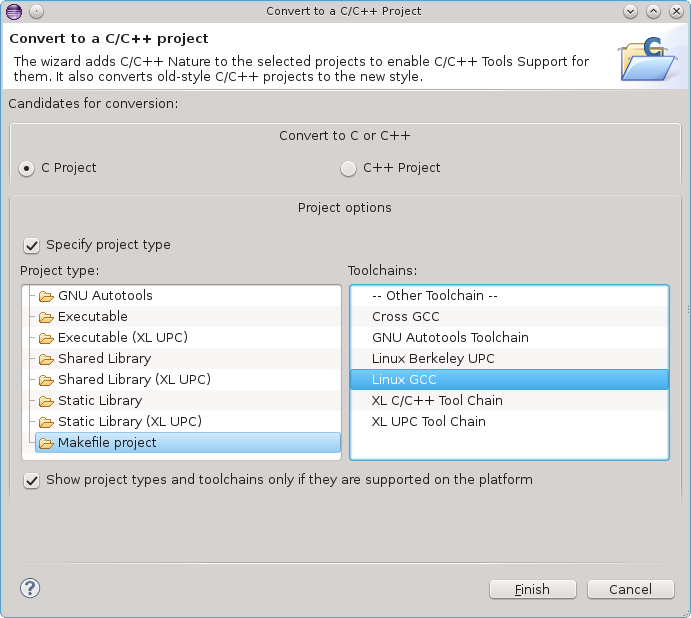Viewport: 691px width, 618px height.
Task: Click the Makefile project folder icon
Action: pyautogui.click(x=46, y=443)
